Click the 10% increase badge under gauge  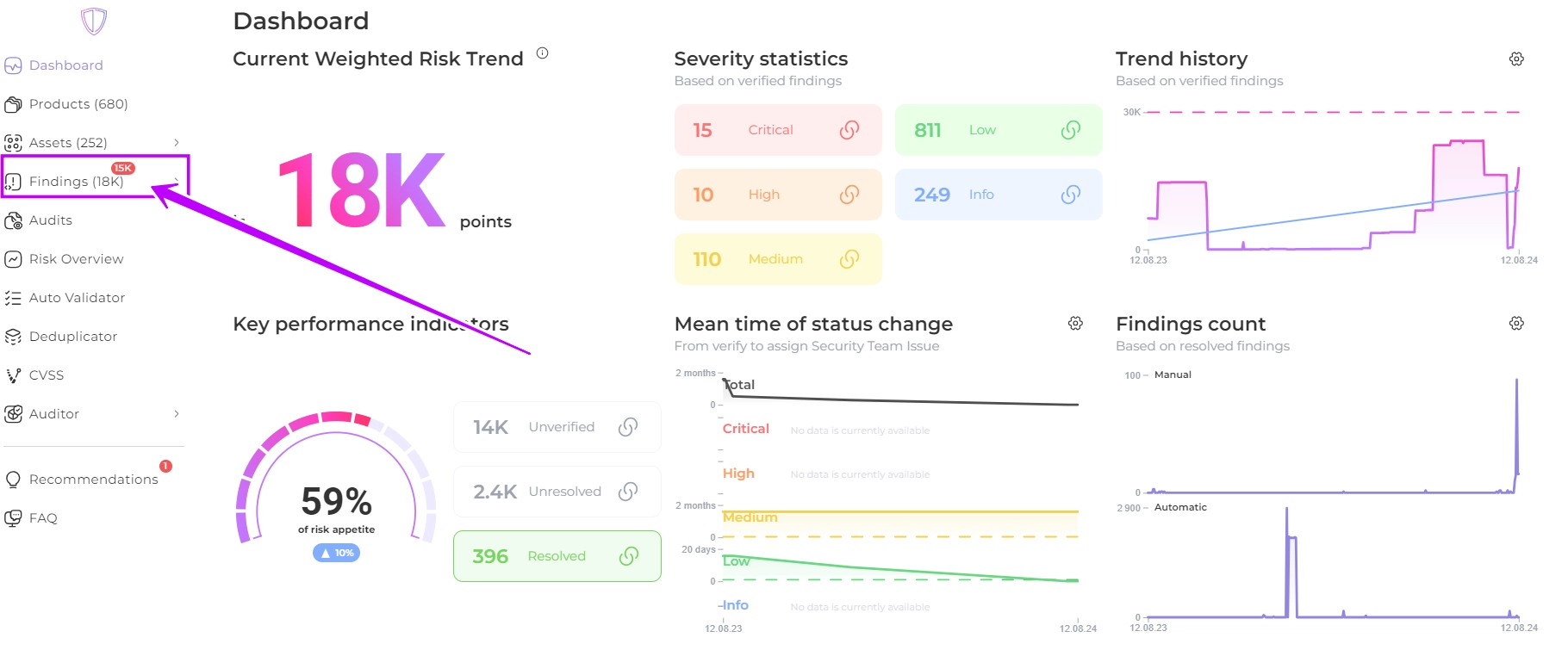336,553
